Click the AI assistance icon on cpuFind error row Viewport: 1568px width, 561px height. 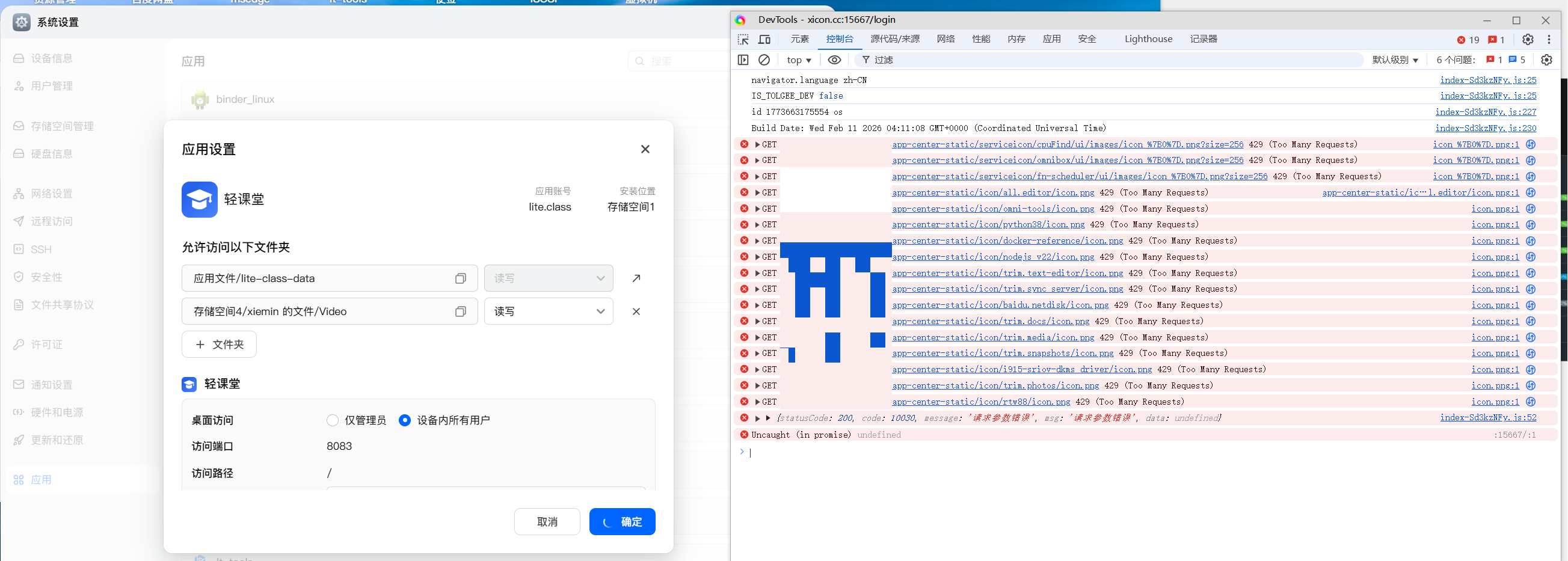click(1531, 144)
